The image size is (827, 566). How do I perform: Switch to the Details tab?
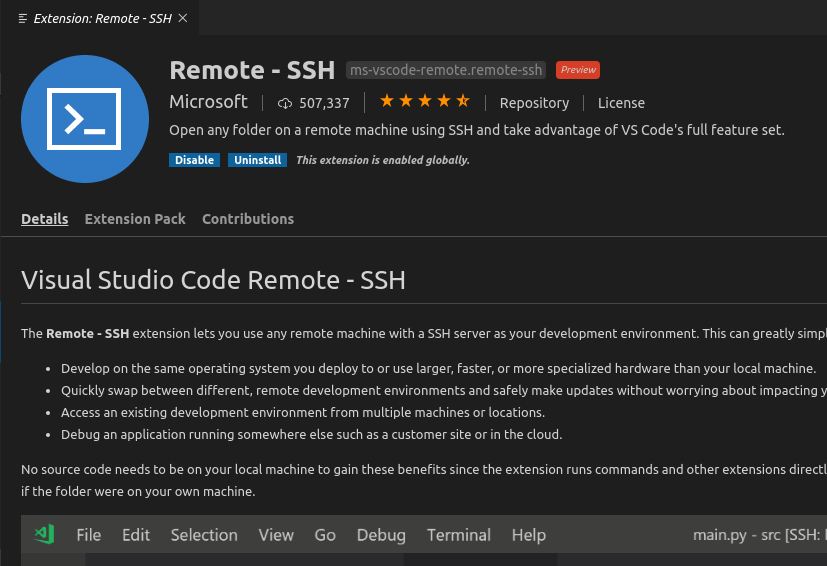(x=45, y=219)
